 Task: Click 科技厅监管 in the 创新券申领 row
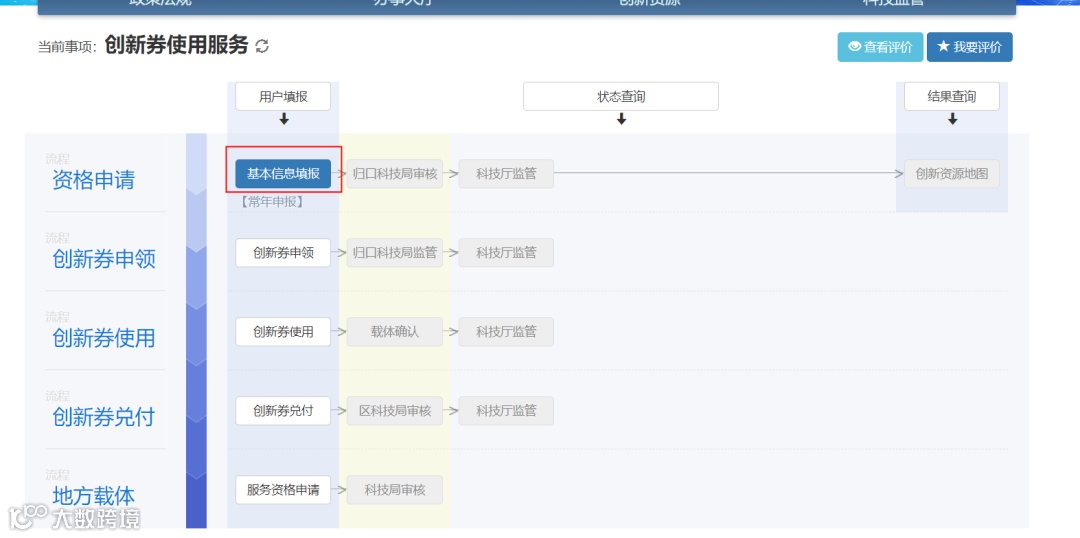pos(506,253)
